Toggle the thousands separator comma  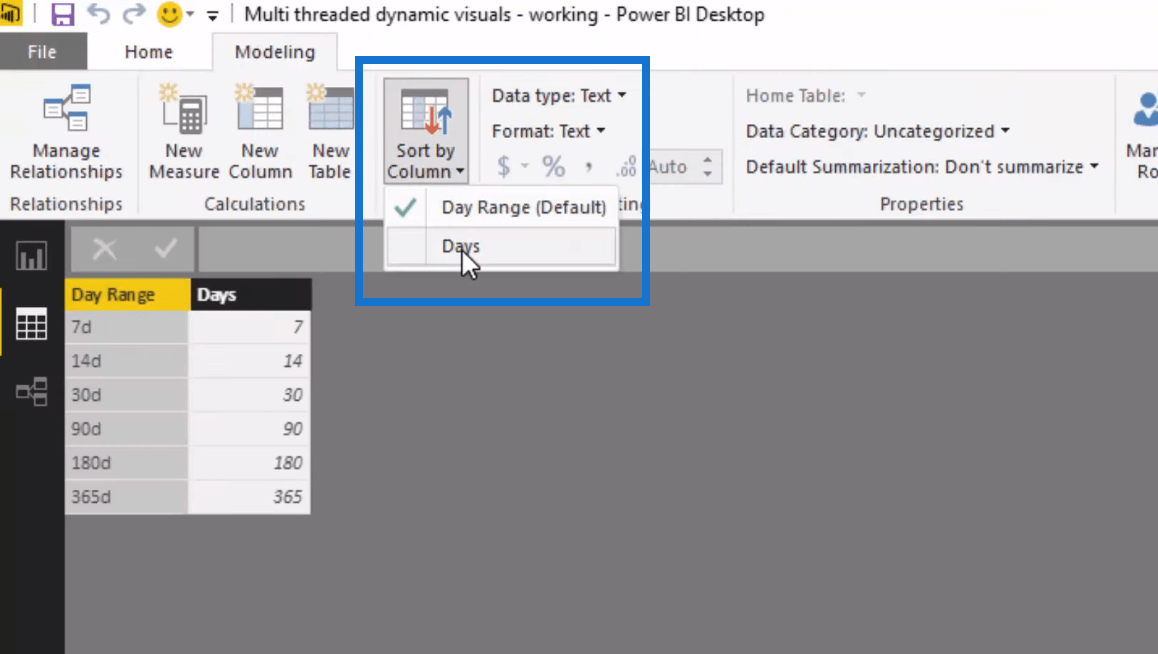click(x=589, y=166)
